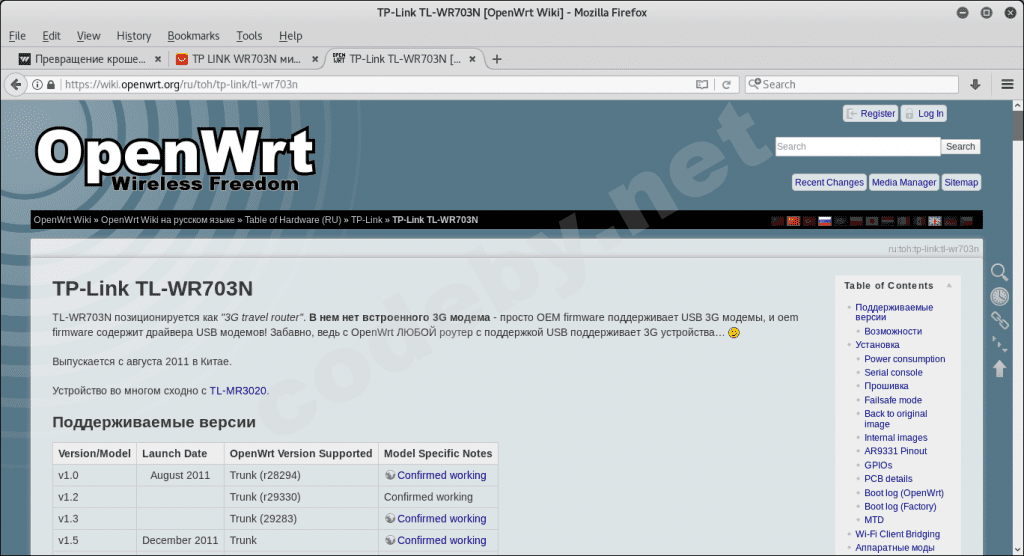Screen dimensions: 1024x556
Task: Click the vertical page scrollbar thumb
Action: coord(1017,125)
